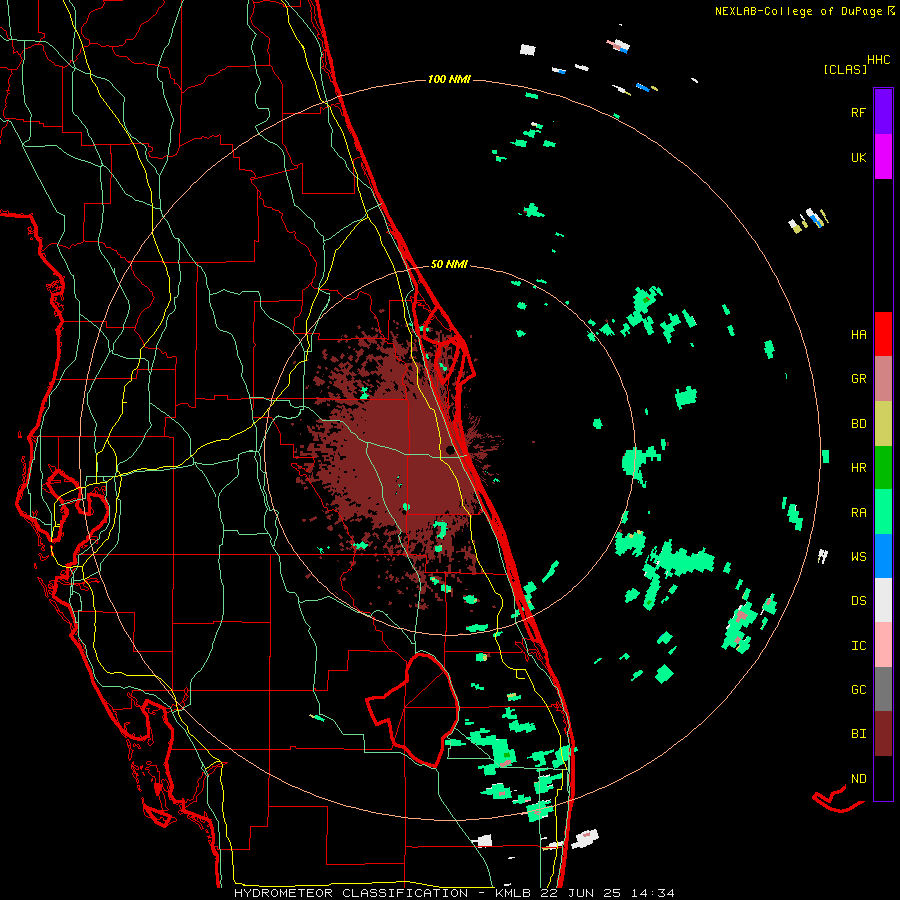Click the 100 NMI range ring label
This screenshot has height=900, width=900.
[x=449, y=79]
